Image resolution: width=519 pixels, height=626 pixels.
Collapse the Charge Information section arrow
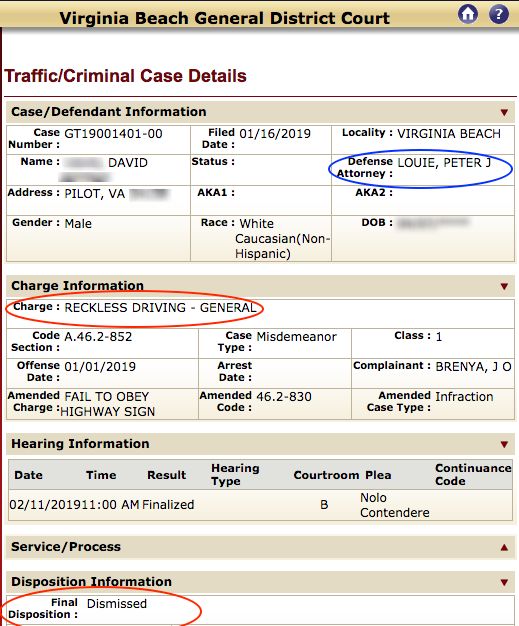point(504,287)
